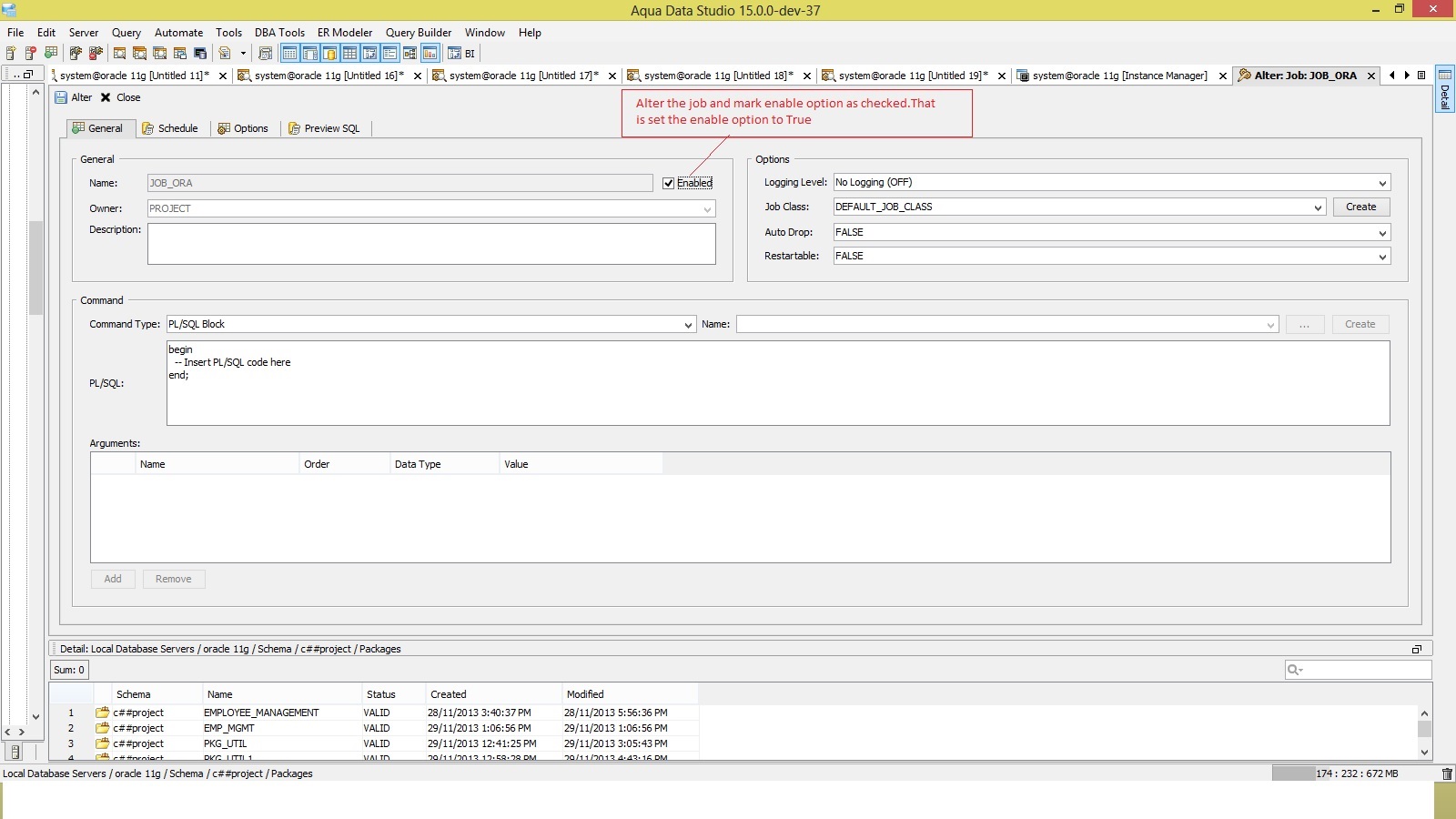Toggle the bar chart view icon
The image size is (1456, 819).
click(x=430, y=54)
